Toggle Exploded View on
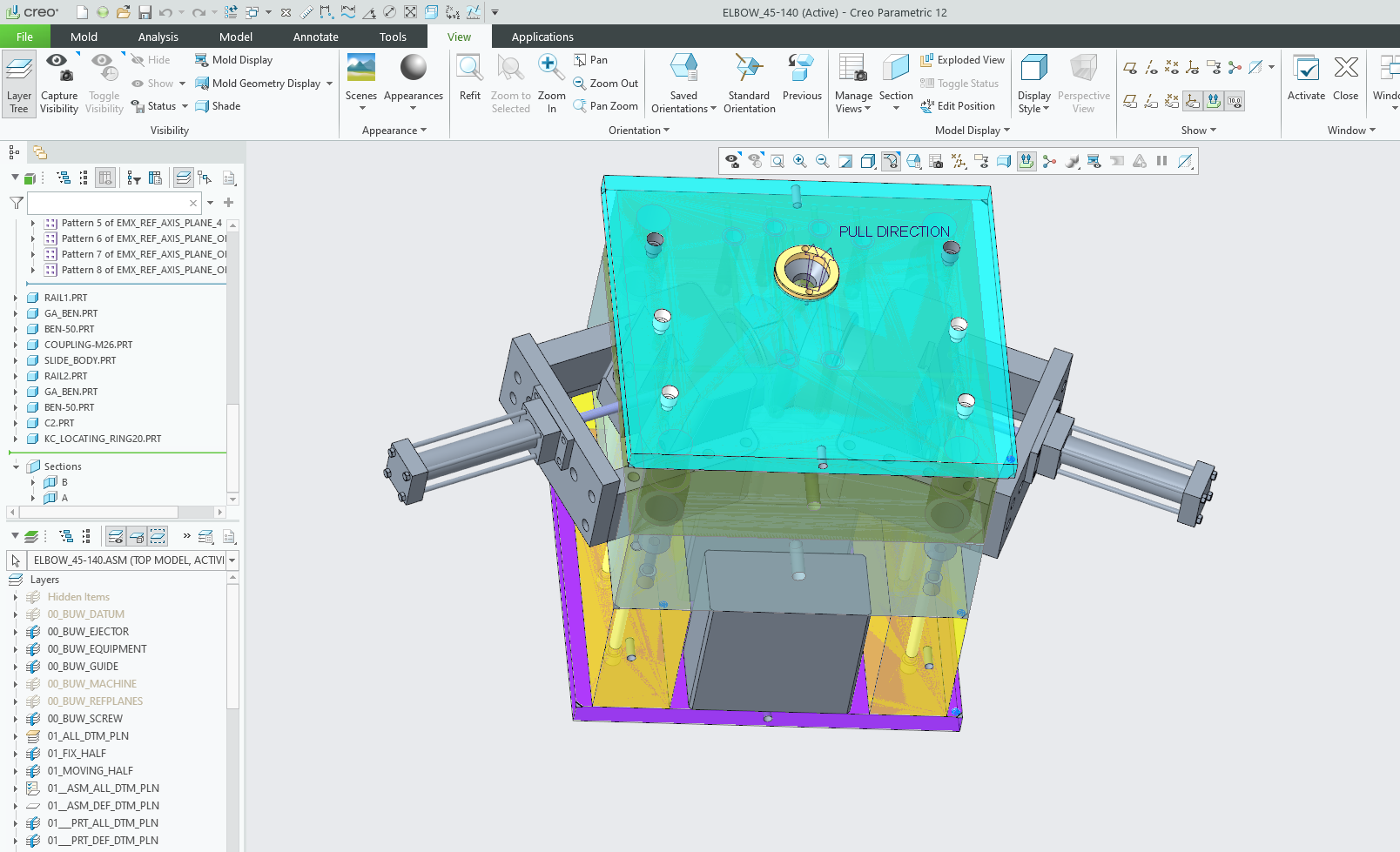This screenshot has height=852, width=1400. click(x=962, y=60)
